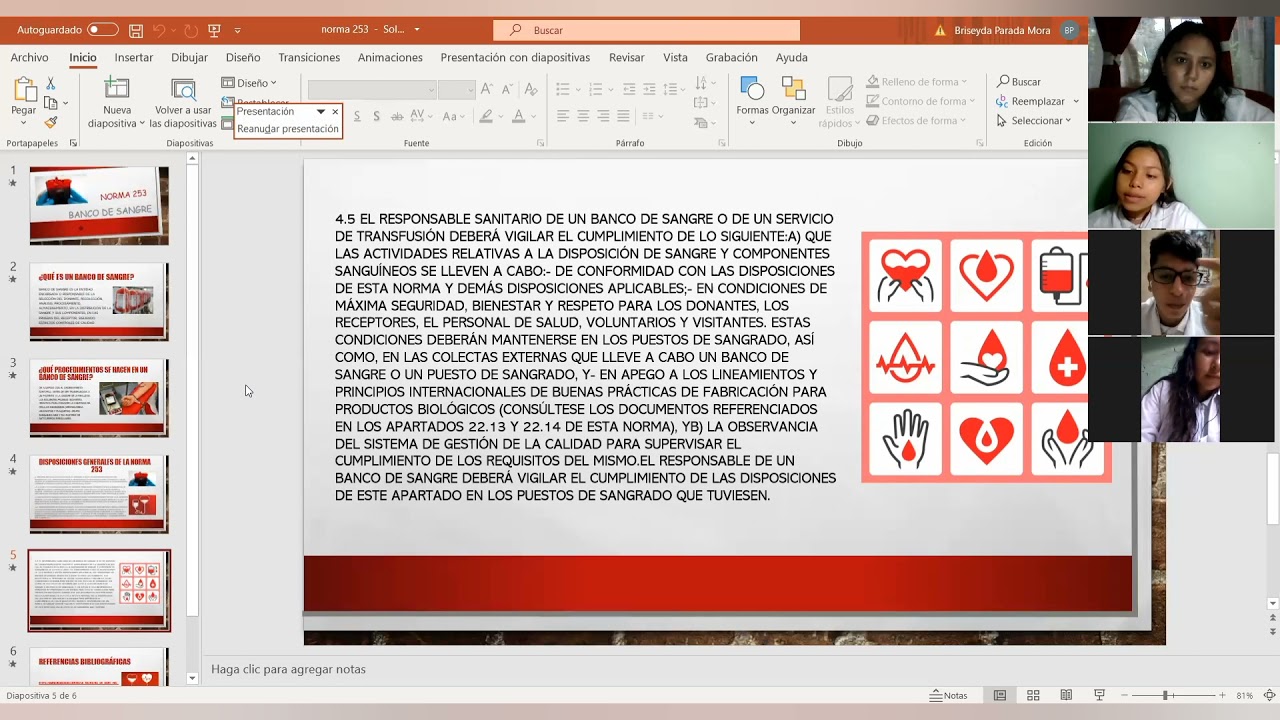Switch to the Diseño tab
This screenshot has width=1280, height=720.
click(x=243, y=57)
